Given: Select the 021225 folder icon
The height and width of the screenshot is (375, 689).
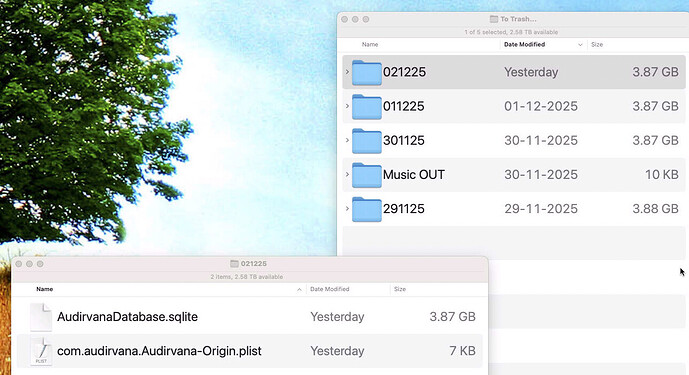Looking at the screenshot, I should (366, 73).
